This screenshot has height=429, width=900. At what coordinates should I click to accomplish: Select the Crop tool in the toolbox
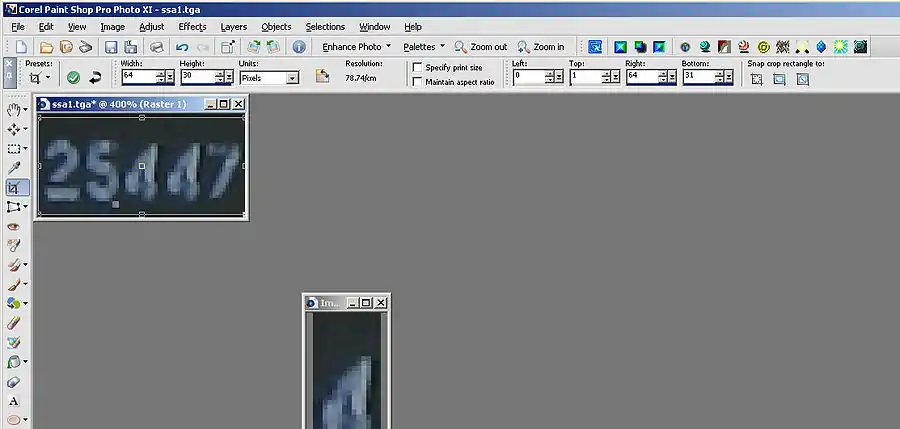point(14,187)
